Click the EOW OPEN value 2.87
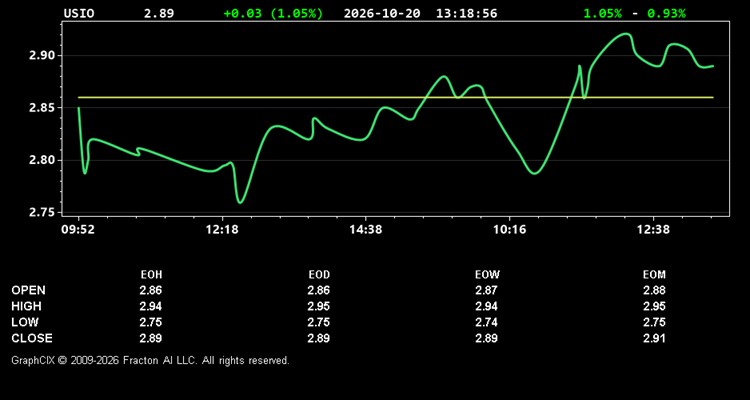Screen dimensions: 750x400 click(486, 290)
